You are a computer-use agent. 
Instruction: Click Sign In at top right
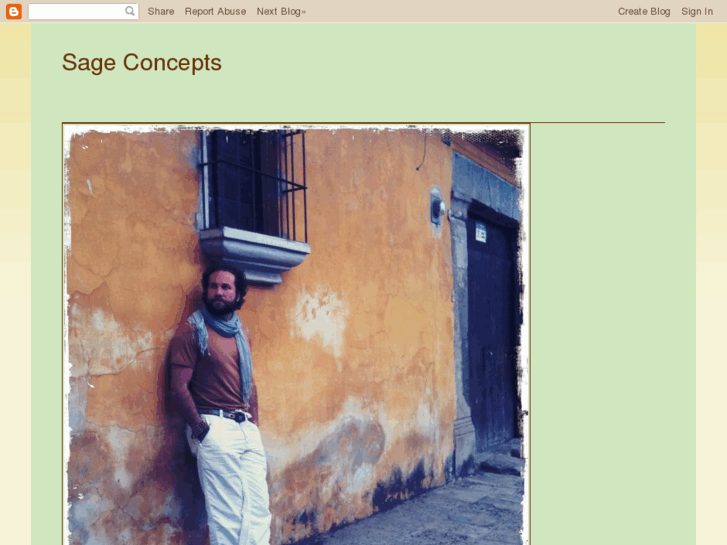coord(697,11)
